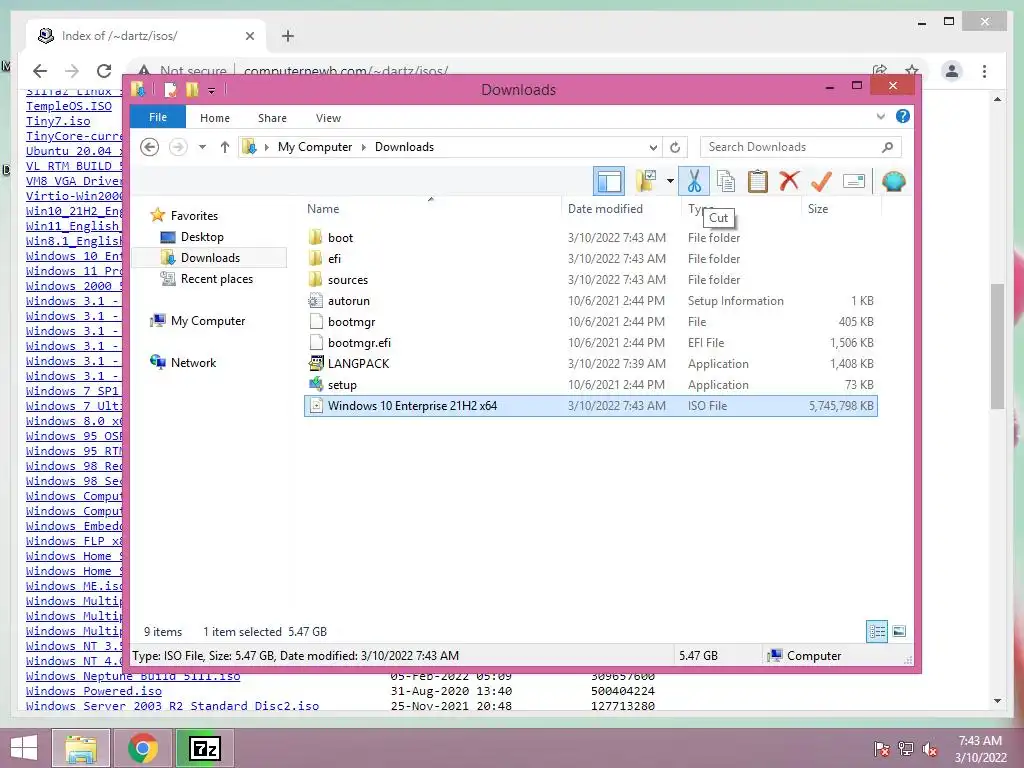Image resolution: width=1024 pixels, height=768 pixels.
Task: Click the Cut scissors icon
Action: pos(694,181)
